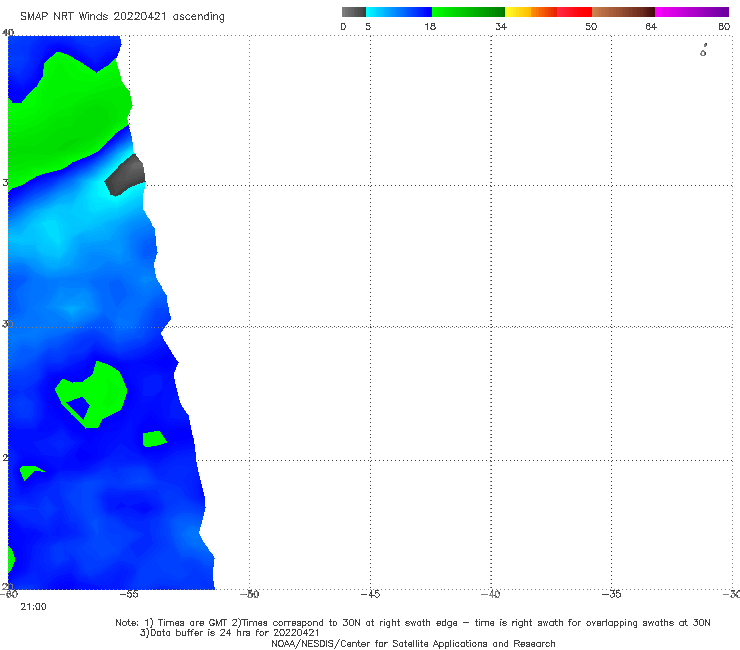The width and height of the screenshot is (740, 650).
Task: Click the color bar label '64'
Action: pos(651,26)
